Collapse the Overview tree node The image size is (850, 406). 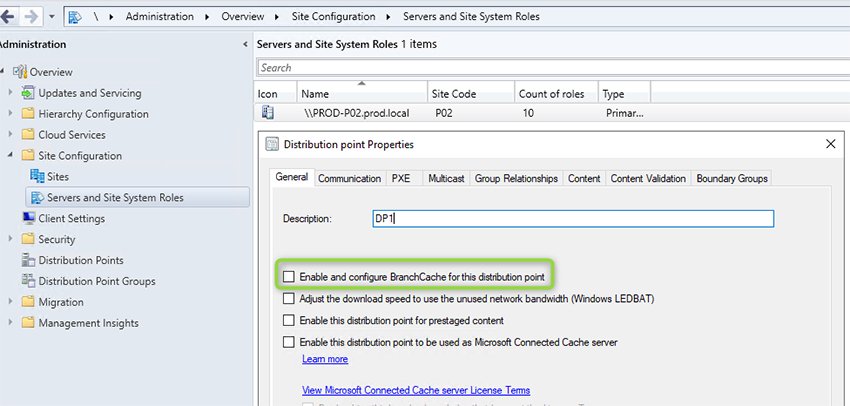click(4, 72)
